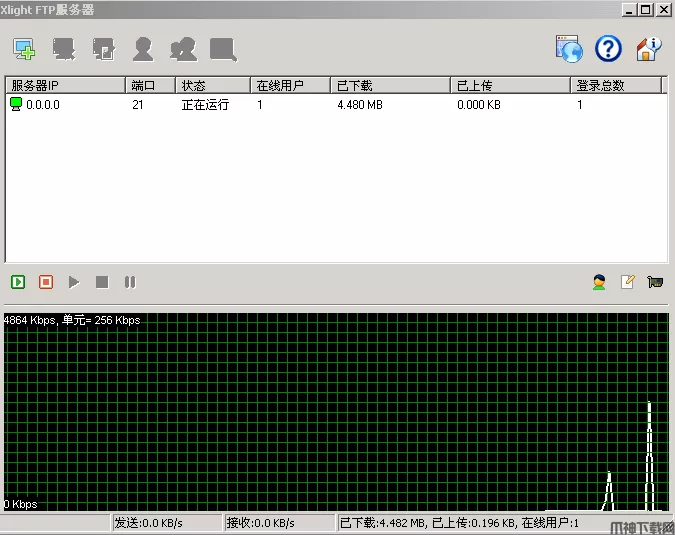Click the gray play server button
The width and height of the screenshot is (675, 535).
pos(74,282)
